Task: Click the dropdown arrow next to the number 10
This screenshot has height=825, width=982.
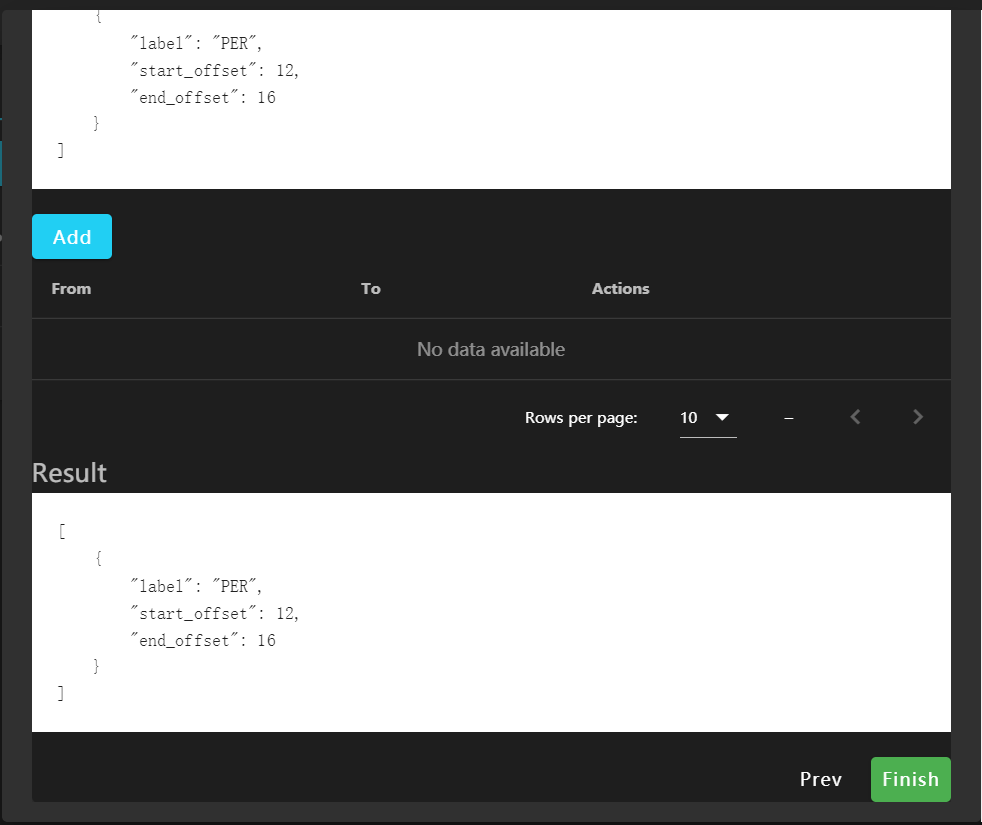Action: (724, 418)
